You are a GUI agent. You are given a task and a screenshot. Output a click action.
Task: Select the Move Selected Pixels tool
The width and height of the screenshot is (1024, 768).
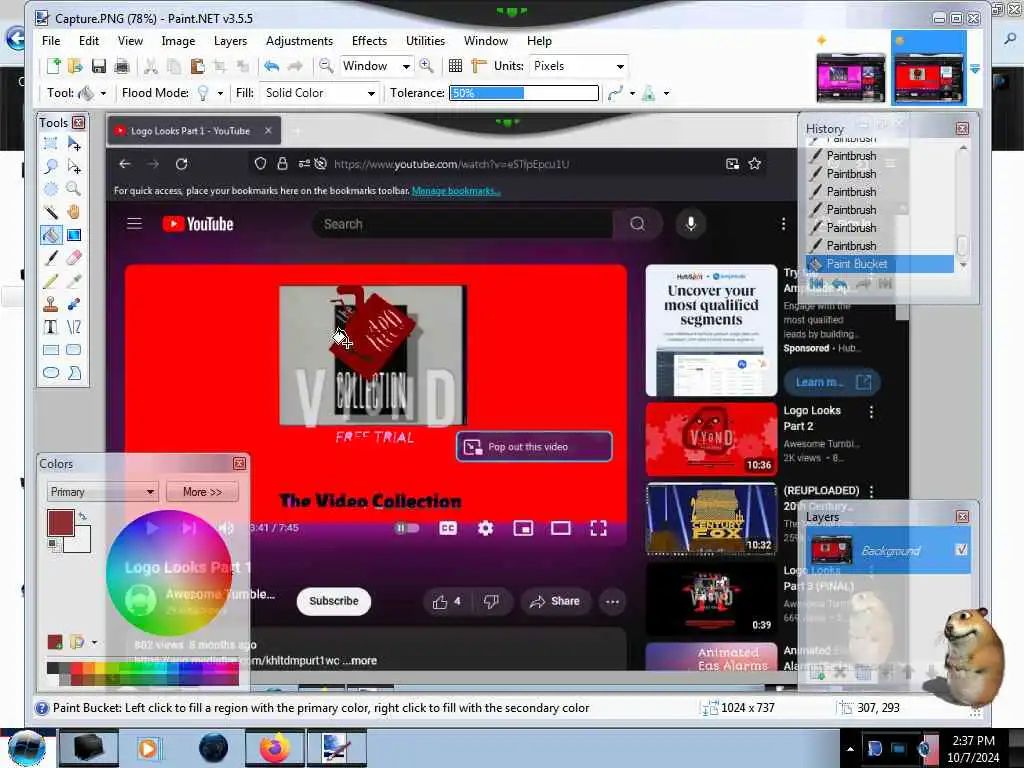pyautogui.click(x=74, y=143)
